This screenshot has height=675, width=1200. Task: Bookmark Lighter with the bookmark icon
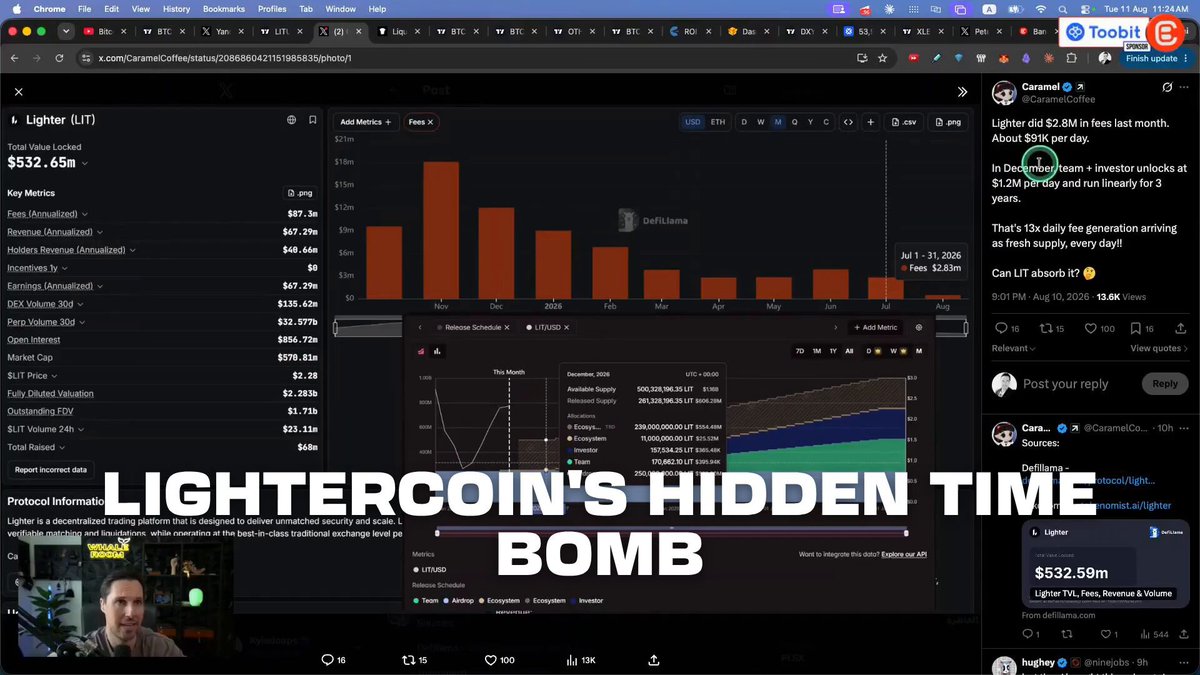pos(313,120)
